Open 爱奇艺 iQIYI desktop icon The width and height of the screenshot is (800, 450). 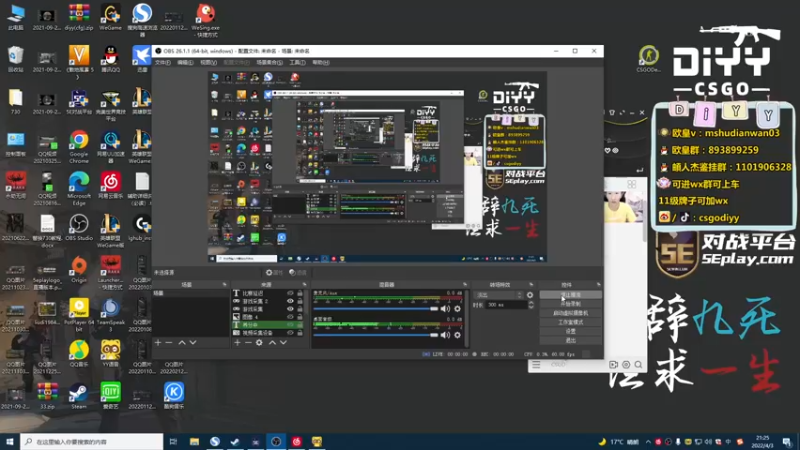pyautogui.click(x=111, y=396)
